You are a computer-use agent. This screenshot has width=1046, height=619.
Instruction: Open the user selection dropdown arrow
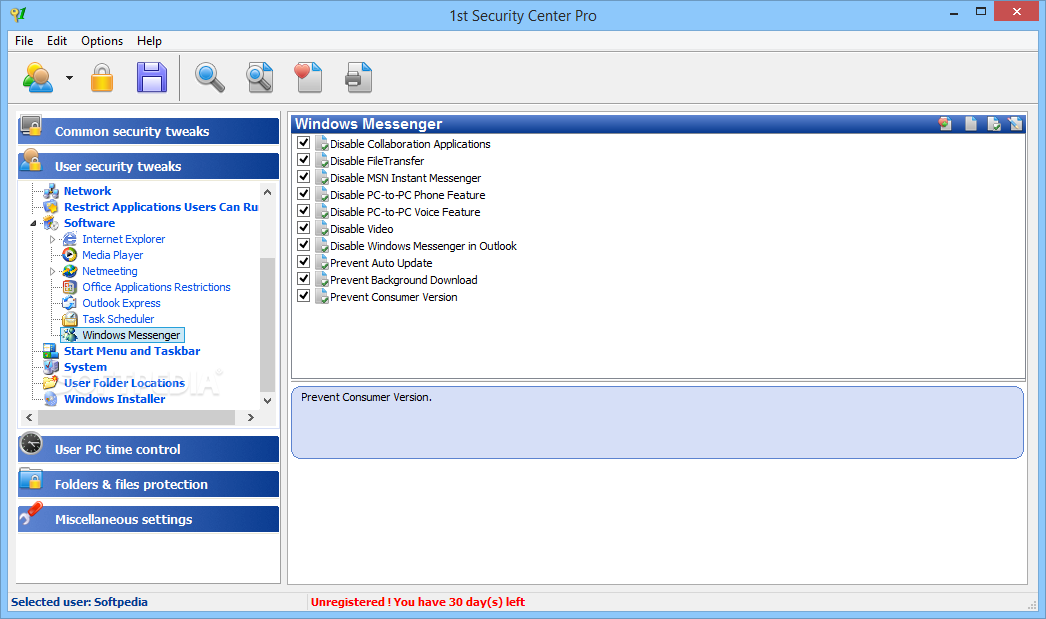coord(69,78)
